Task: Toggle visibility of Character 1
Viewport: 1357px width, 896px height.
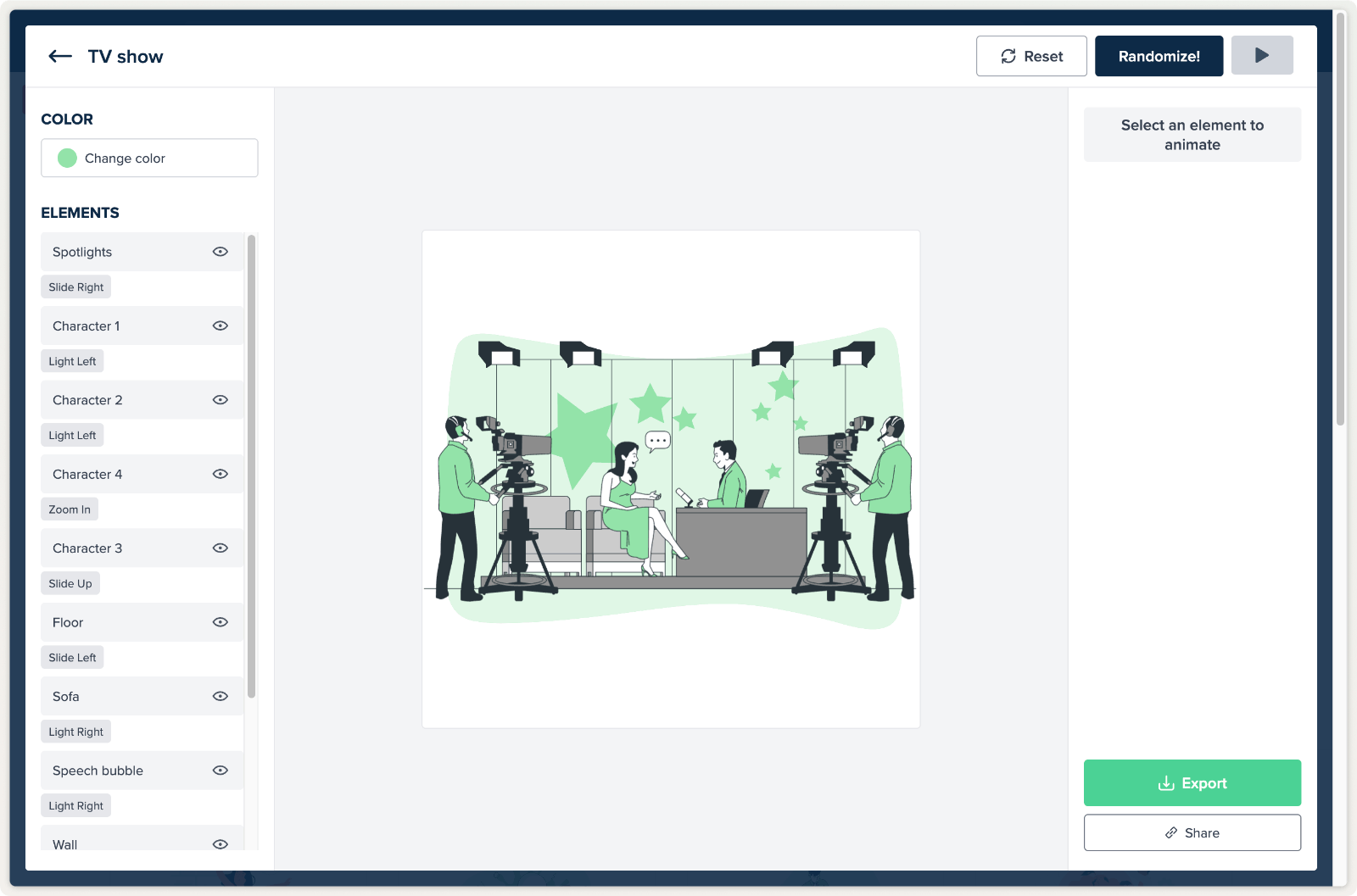Action: [x=221, y=326]
